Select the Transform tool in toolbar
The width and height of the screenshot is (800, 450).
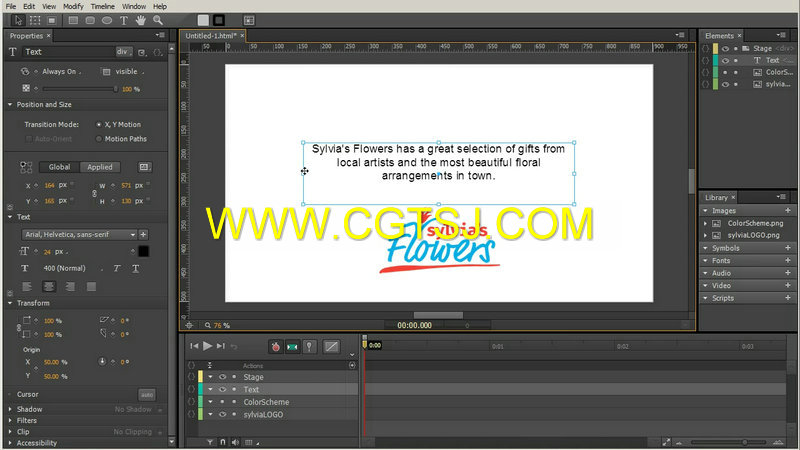click(35, 20)
